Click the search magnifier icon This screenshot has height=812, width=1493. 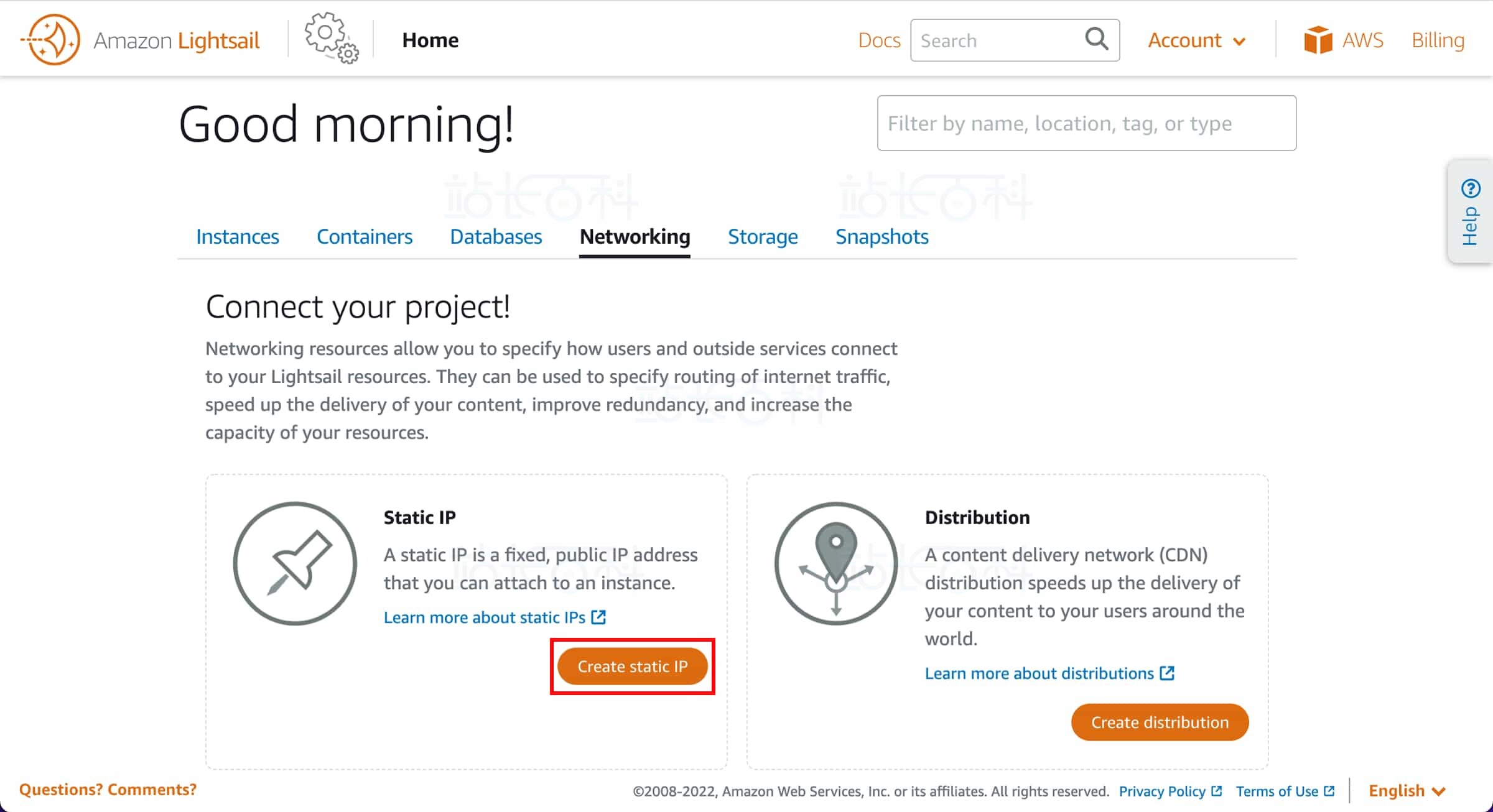[1096, 40]
